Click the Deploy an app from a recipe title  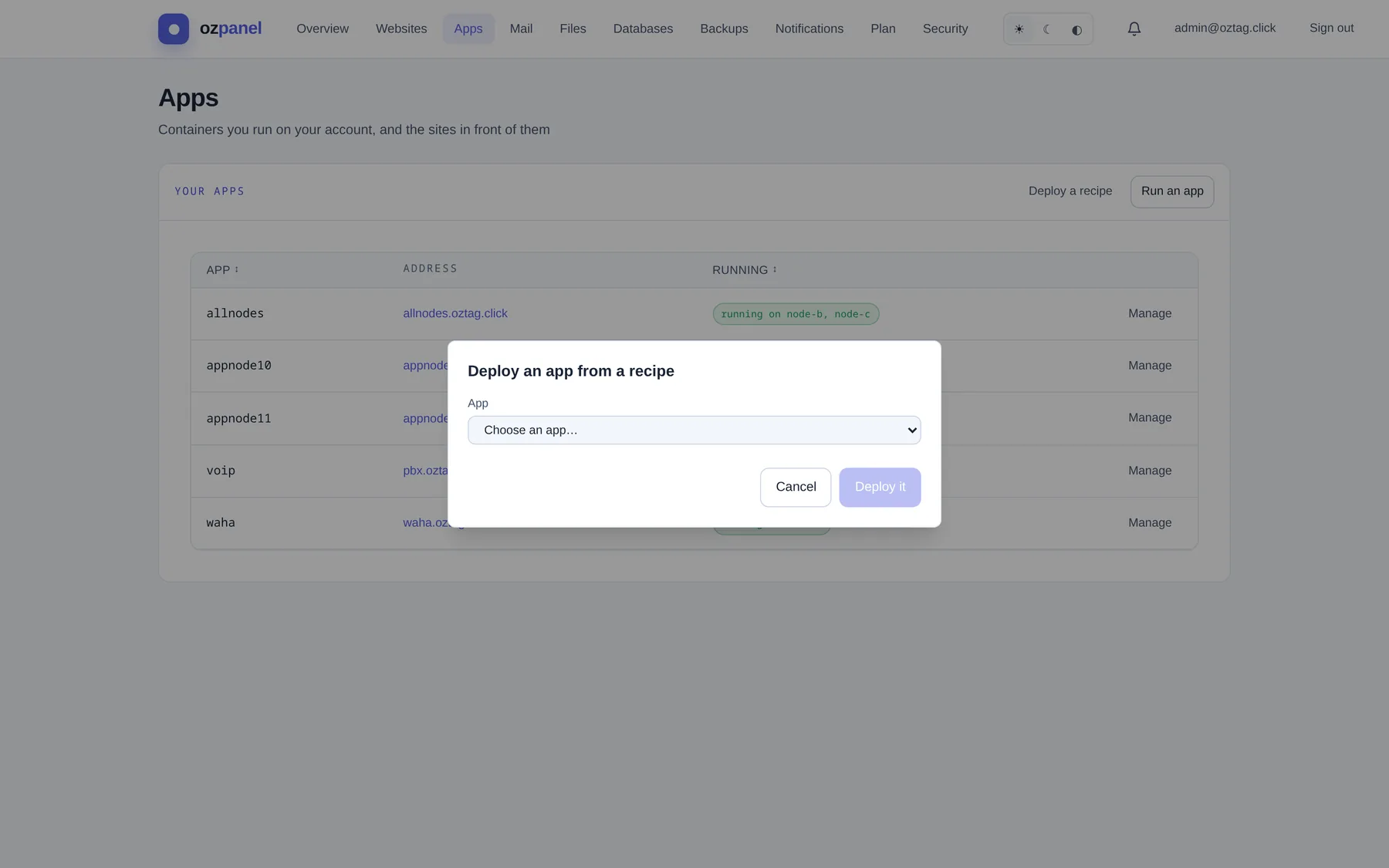click(x=571, y=371)
